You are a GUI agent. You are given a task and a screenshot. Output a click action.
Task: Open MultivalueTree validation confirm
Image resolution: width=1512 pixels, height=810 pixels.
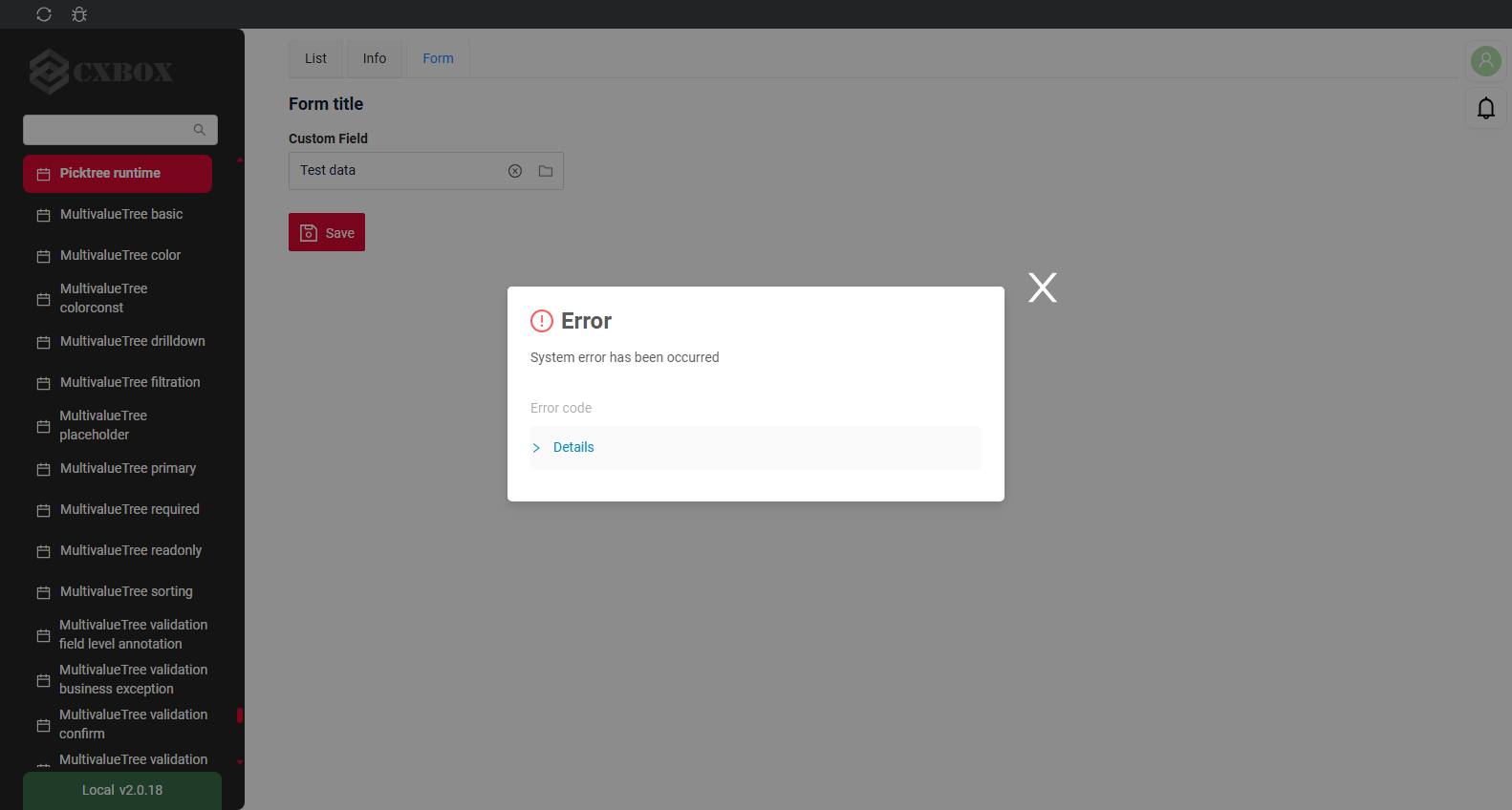click(118, 724)
